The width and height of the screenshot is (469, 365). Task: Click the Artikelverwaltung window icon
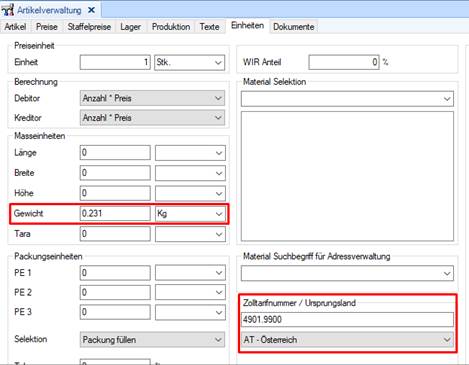[x=8, y=10]
